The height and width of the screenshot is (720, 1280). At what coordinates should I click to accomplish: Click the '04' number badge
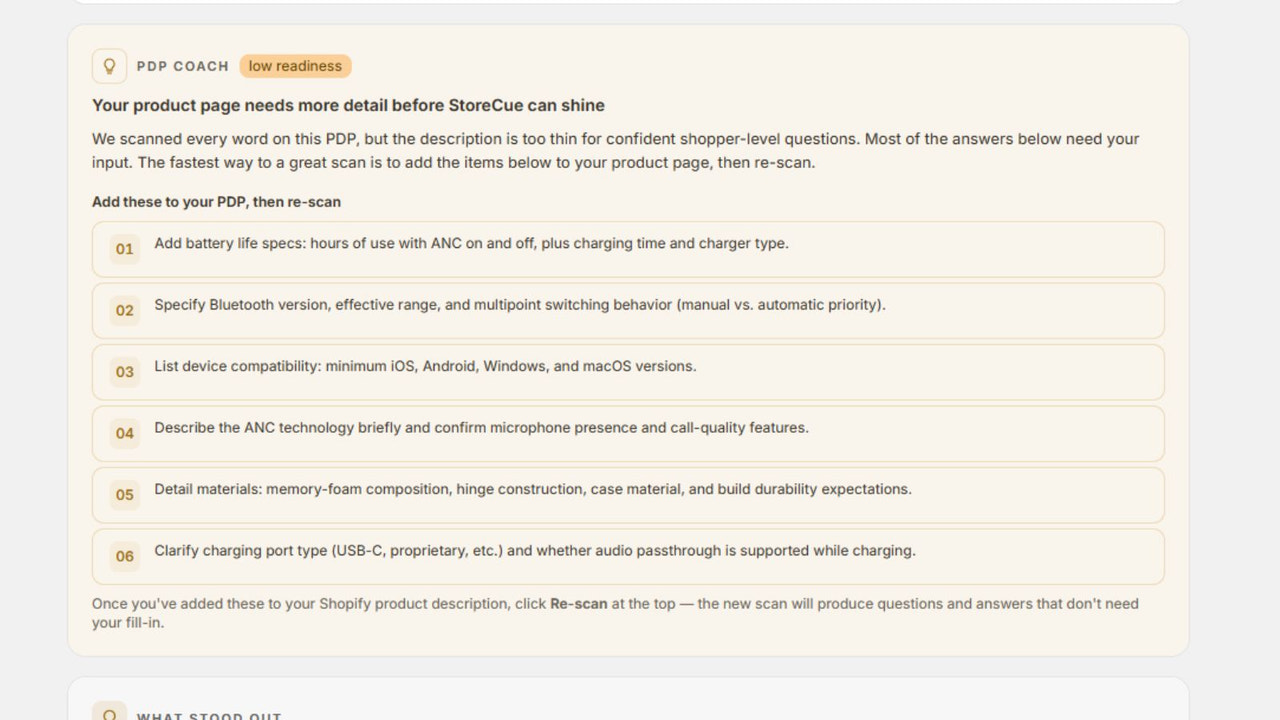[x=124, y=434]
